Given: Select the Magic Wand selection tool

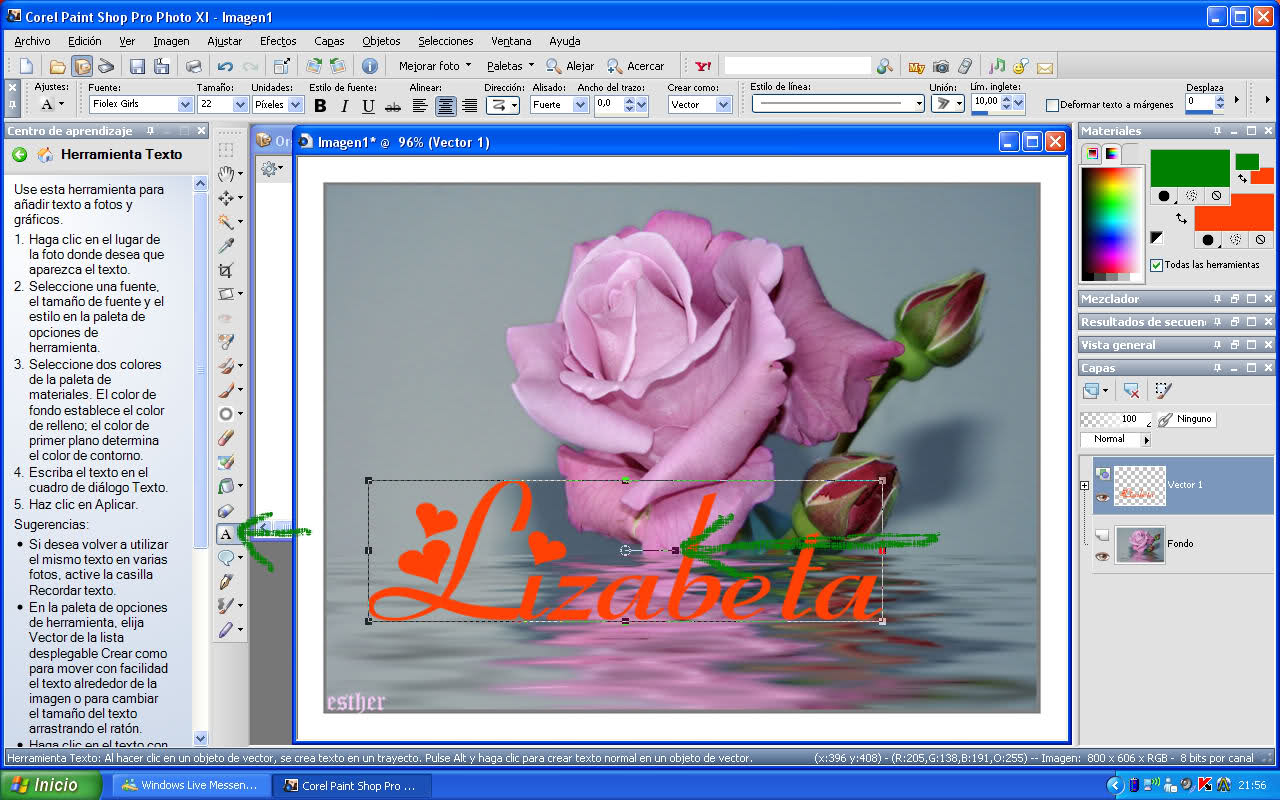Looking at the screenshot, I should pos(227,222).
